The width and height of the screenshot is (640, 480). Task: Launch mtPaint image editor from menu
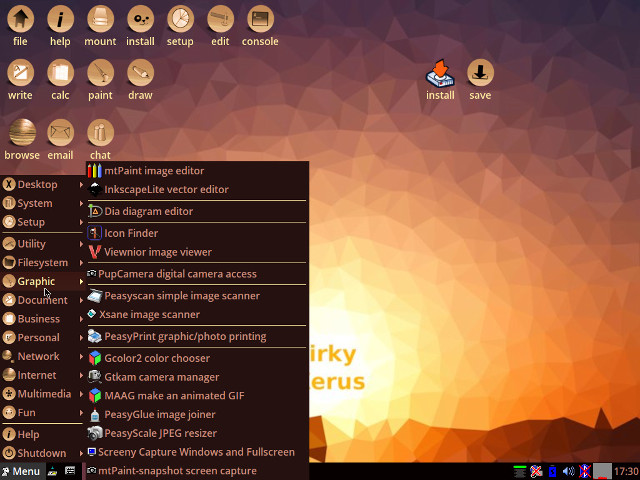click(197, 171)
